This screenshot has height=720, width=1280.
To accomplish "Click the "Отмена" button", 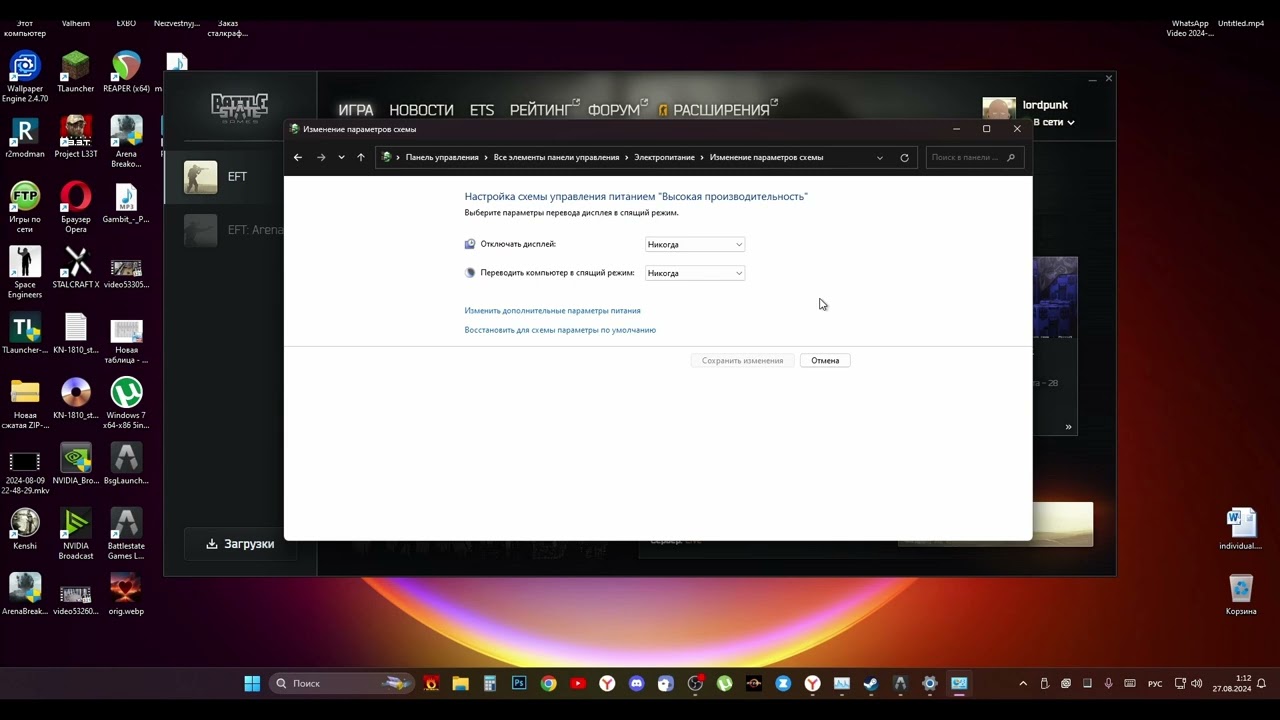I will coord(825,360).
